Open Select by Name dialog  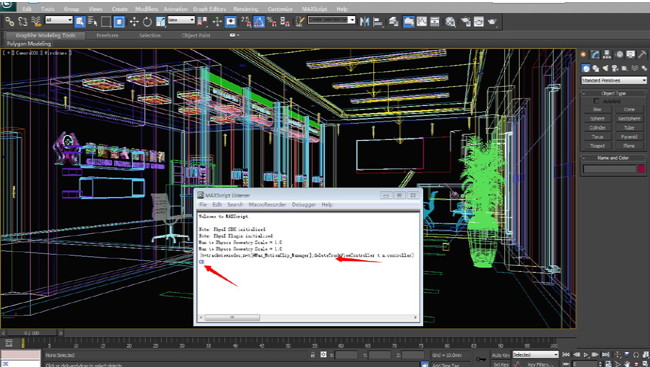pos(92,22)
